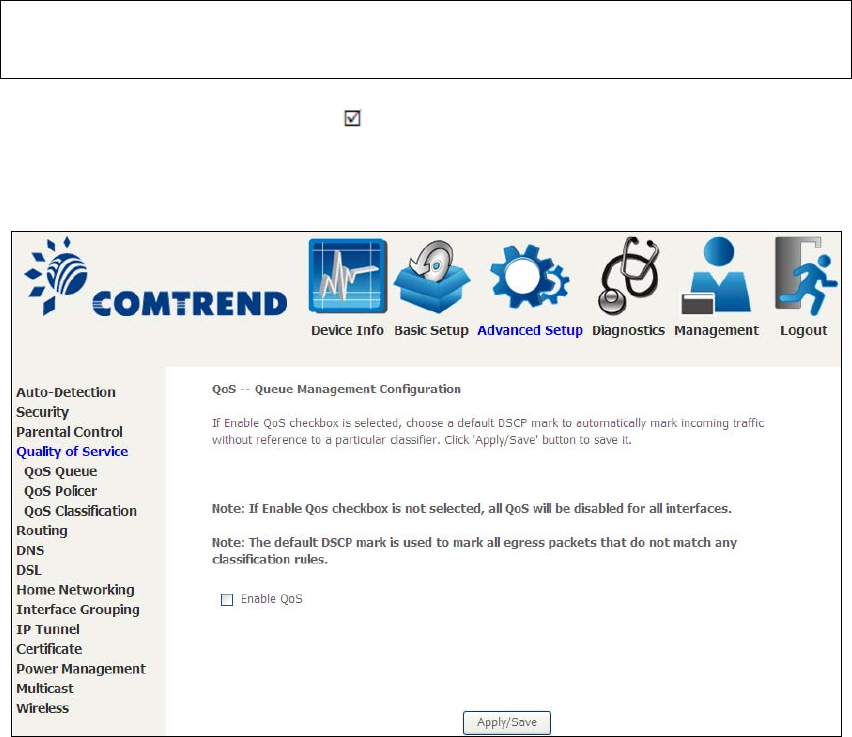Click the Logout running-man icon

(805, 276)
